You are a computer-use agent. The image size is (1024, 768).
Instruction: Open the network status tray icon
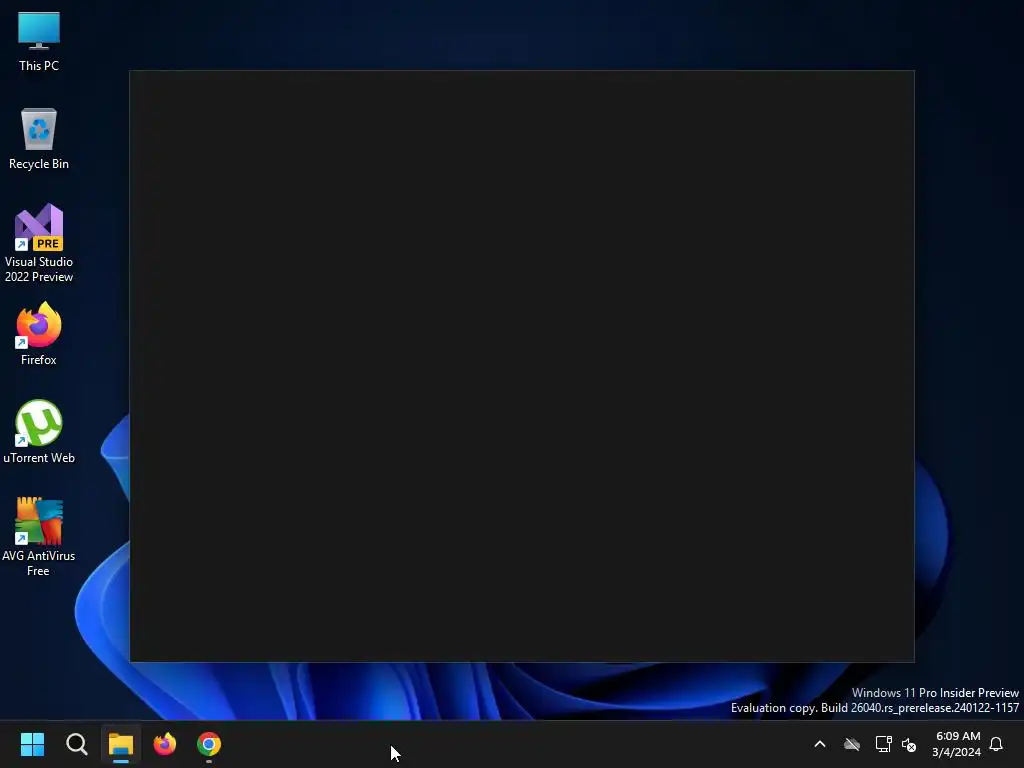click(883, 744)
